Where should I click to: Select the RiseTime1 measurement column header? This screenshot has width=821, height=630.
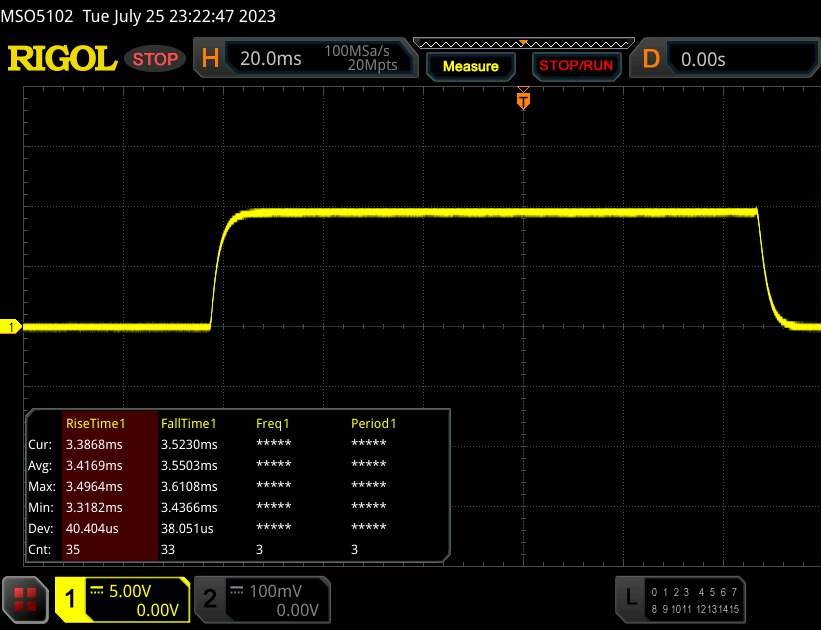coord(95,424)
